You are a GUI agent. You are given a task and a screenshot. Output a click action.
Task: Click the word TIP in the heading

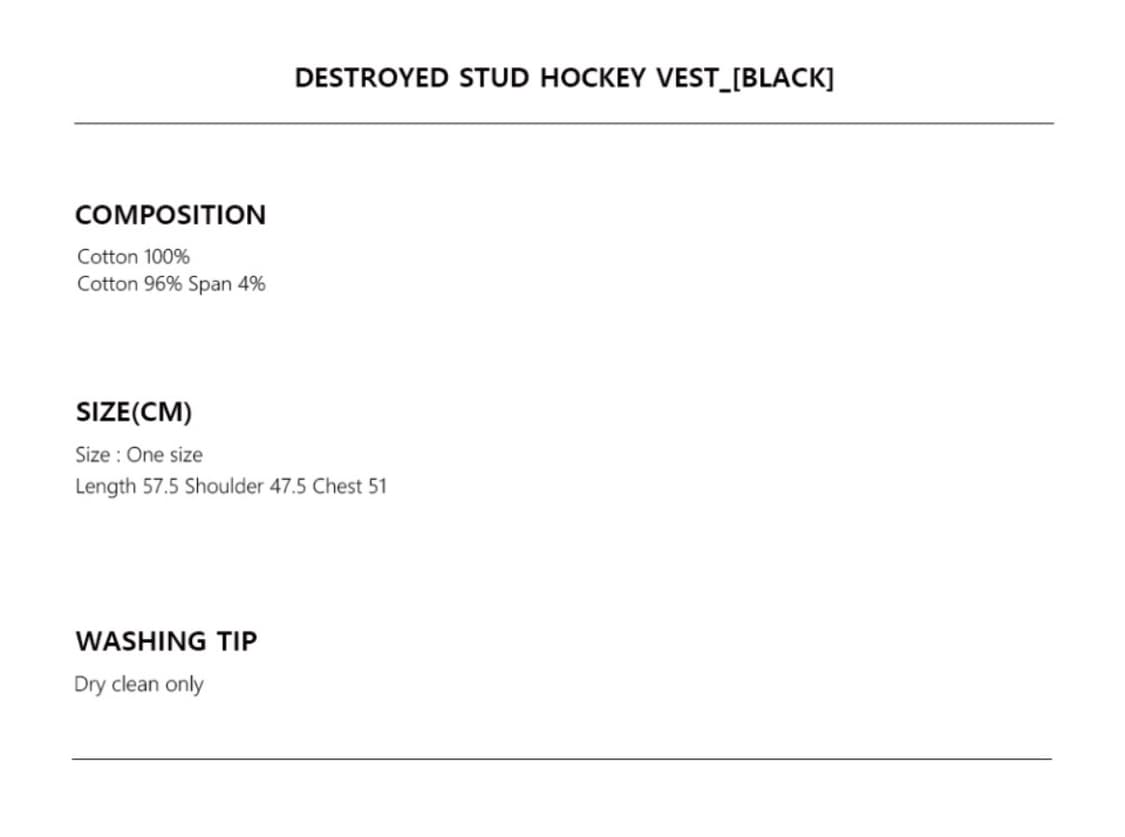pyautogui.click(x=236, y=641)
